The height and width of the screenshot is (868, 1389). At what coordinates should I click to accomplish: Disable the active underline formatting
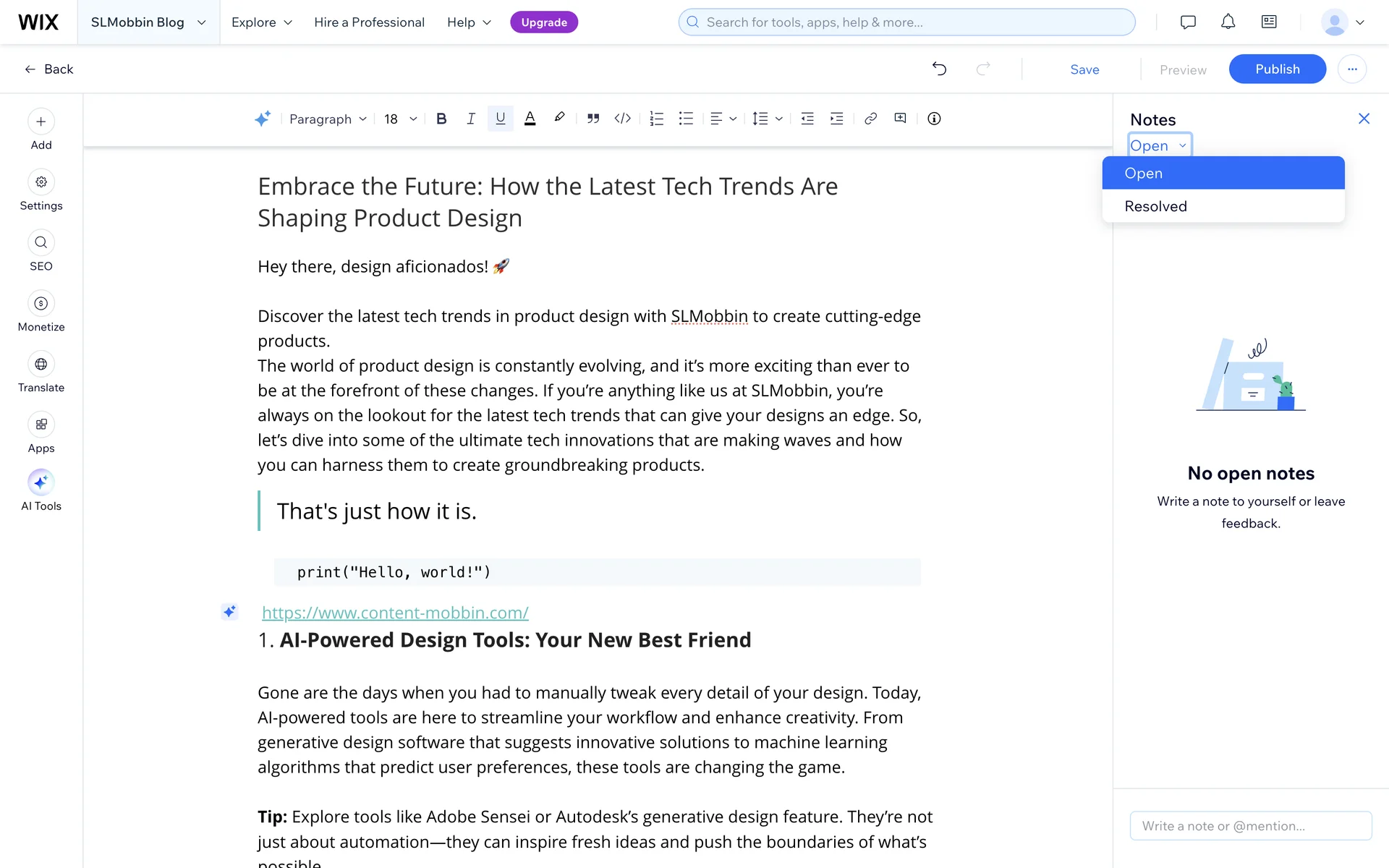500,119
